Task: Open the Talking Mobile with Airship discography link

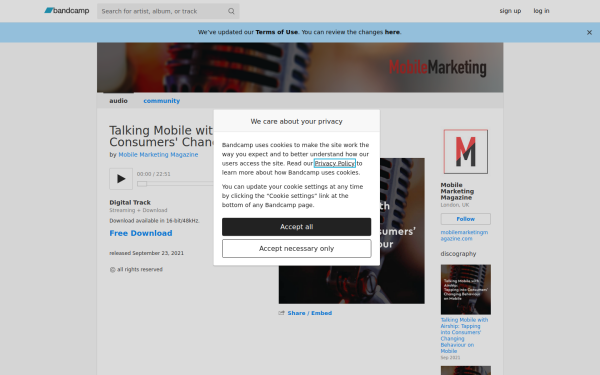Action: pyautogui.click(x=464, y=335)
